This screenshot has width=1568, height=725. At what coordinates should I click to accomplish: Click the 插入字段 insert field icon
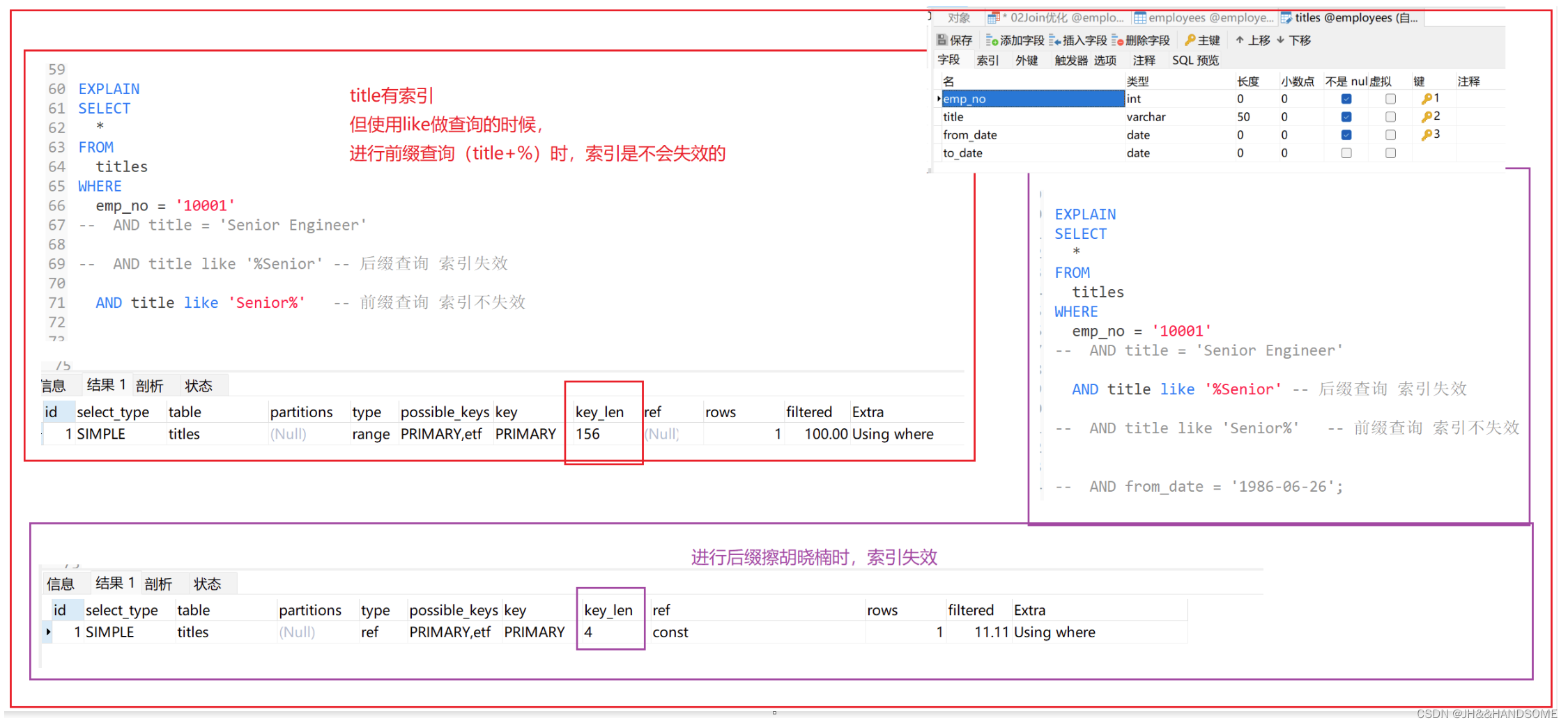1054,40
